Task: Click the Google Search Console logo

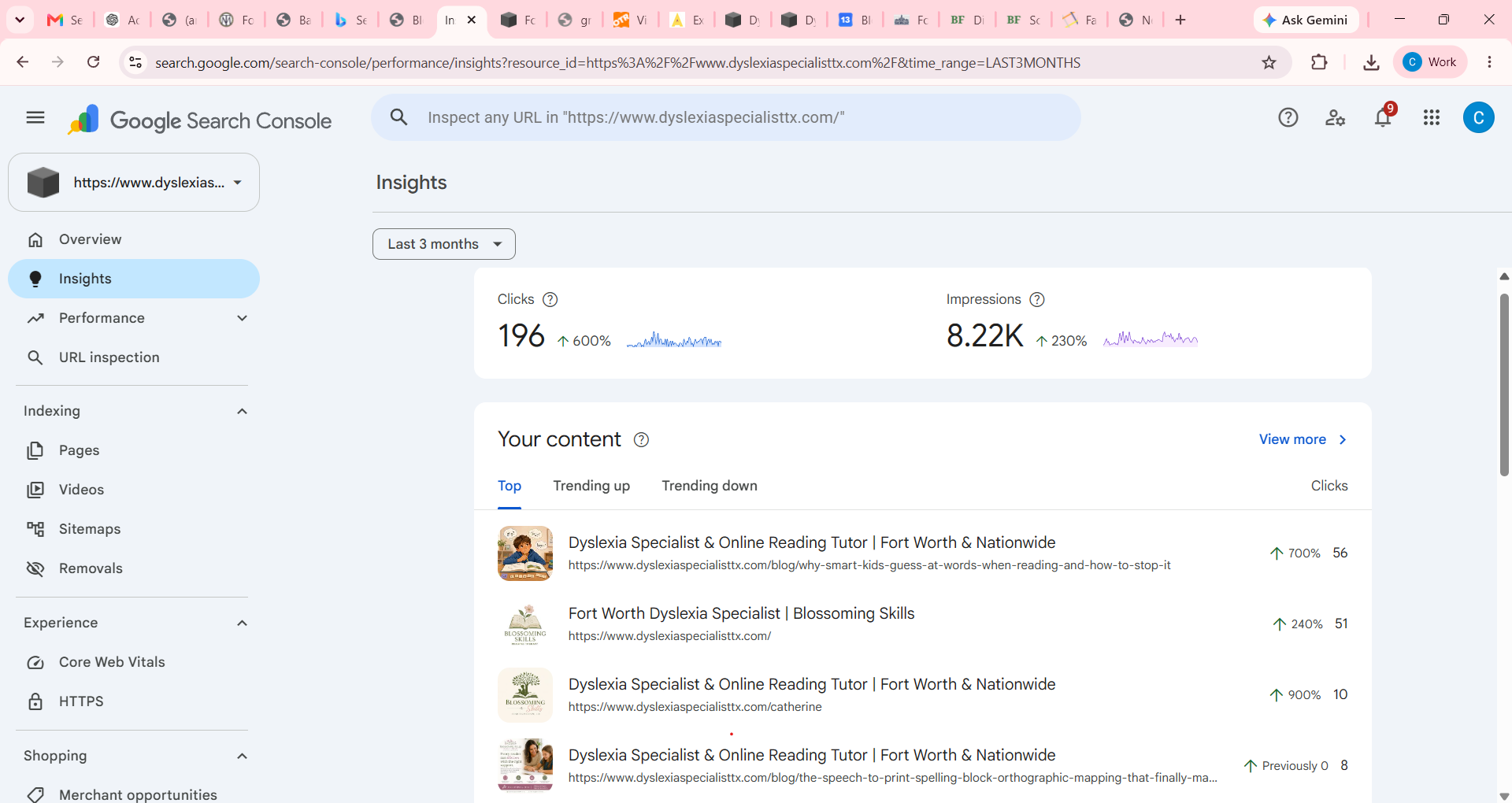Action: pyautogui.click(x=199, y=120)
